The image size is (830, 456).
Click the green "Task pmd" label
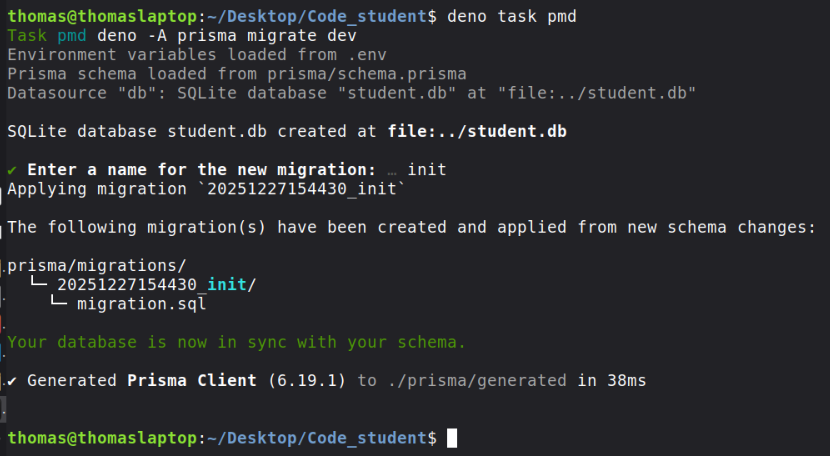click(x=47, y=36)
